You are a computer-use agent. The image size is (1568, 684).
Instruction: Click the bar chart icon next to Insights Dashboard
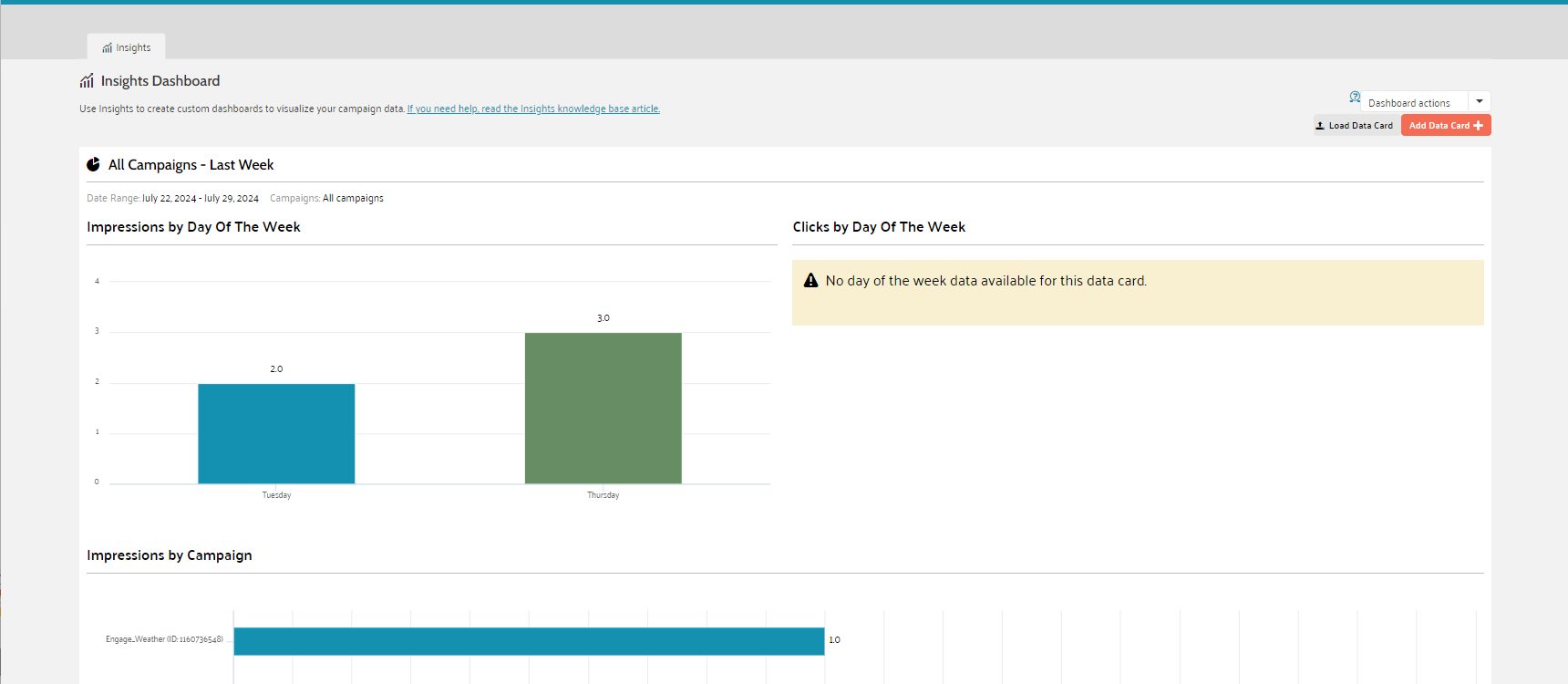point(87,81)
